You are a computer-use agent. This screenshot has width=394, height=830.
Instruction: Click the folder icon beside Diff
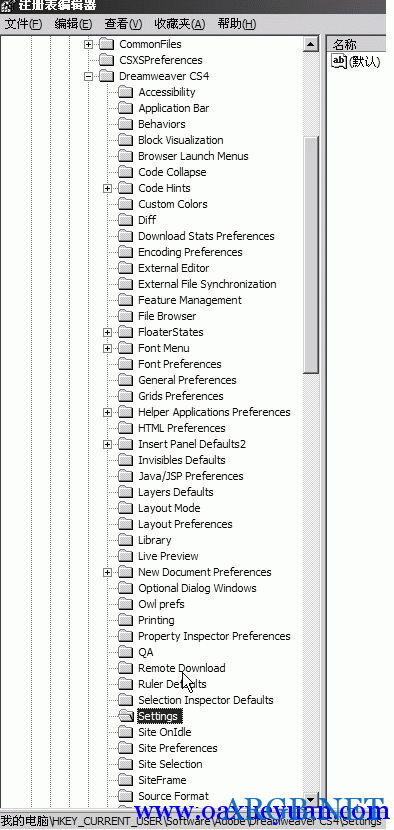126,220
